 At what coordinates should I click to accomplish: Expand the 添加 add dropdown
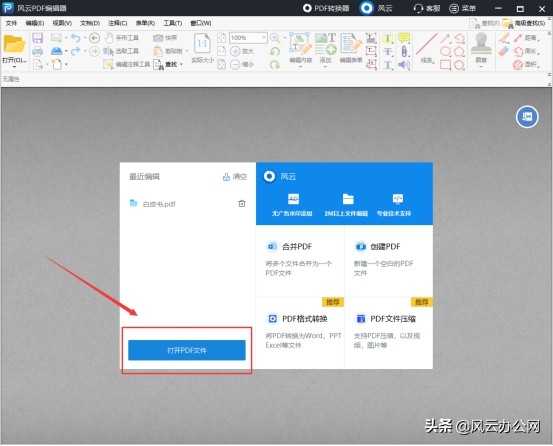[x=325, y=66]
